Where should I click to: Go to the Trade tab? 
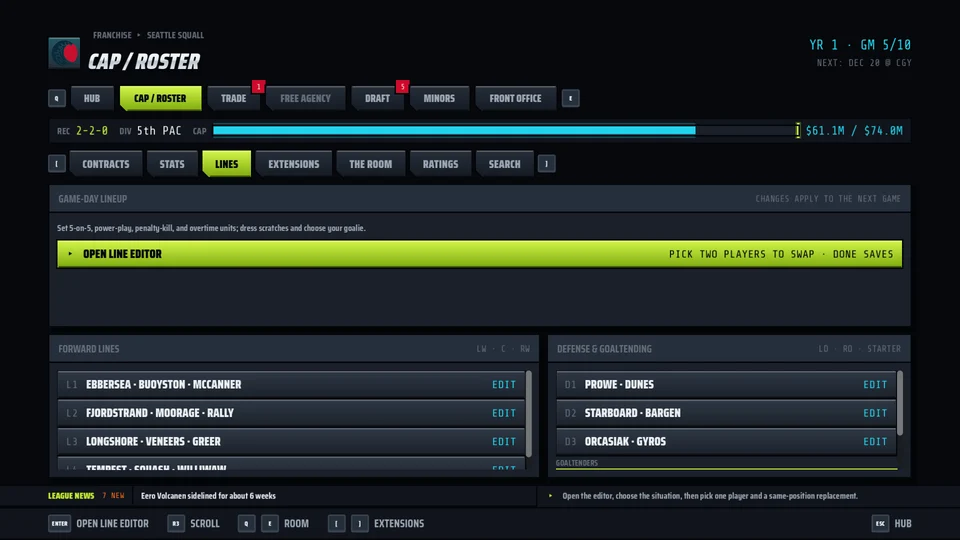click(234, 98)
